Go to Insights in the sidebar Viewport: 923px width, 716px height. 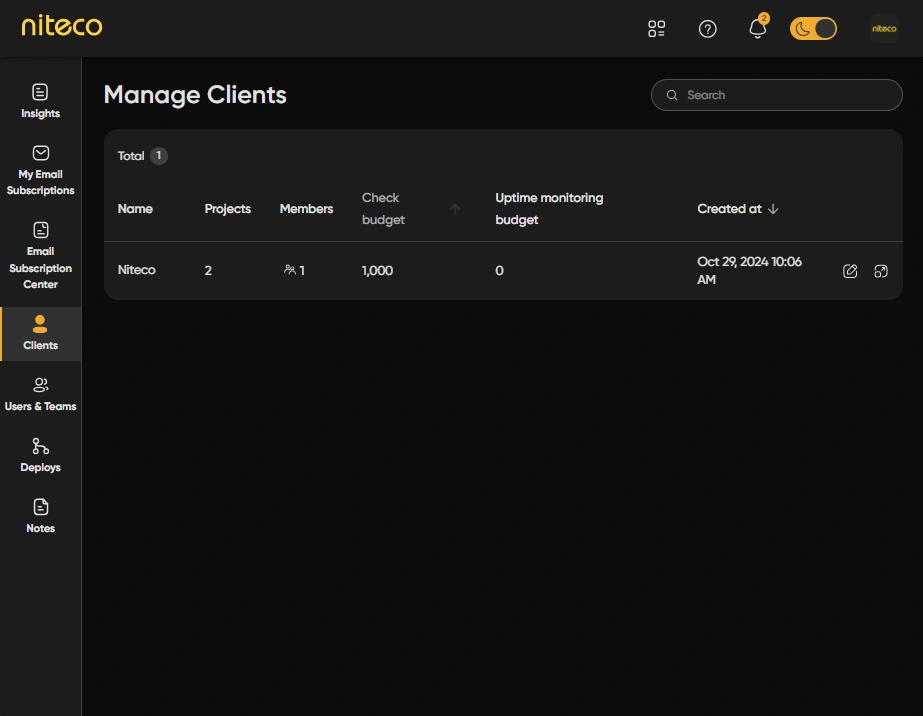[41, 101]
